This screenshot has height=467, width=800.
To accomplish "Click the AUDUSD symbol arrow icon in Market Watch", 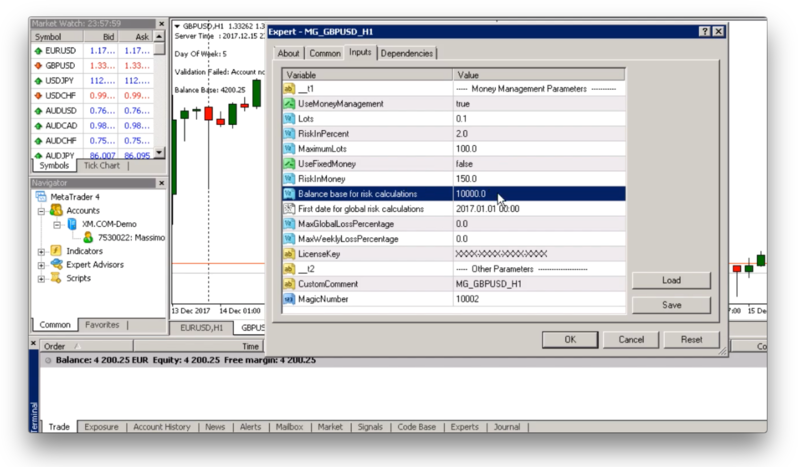I will (x=38, y=110).
